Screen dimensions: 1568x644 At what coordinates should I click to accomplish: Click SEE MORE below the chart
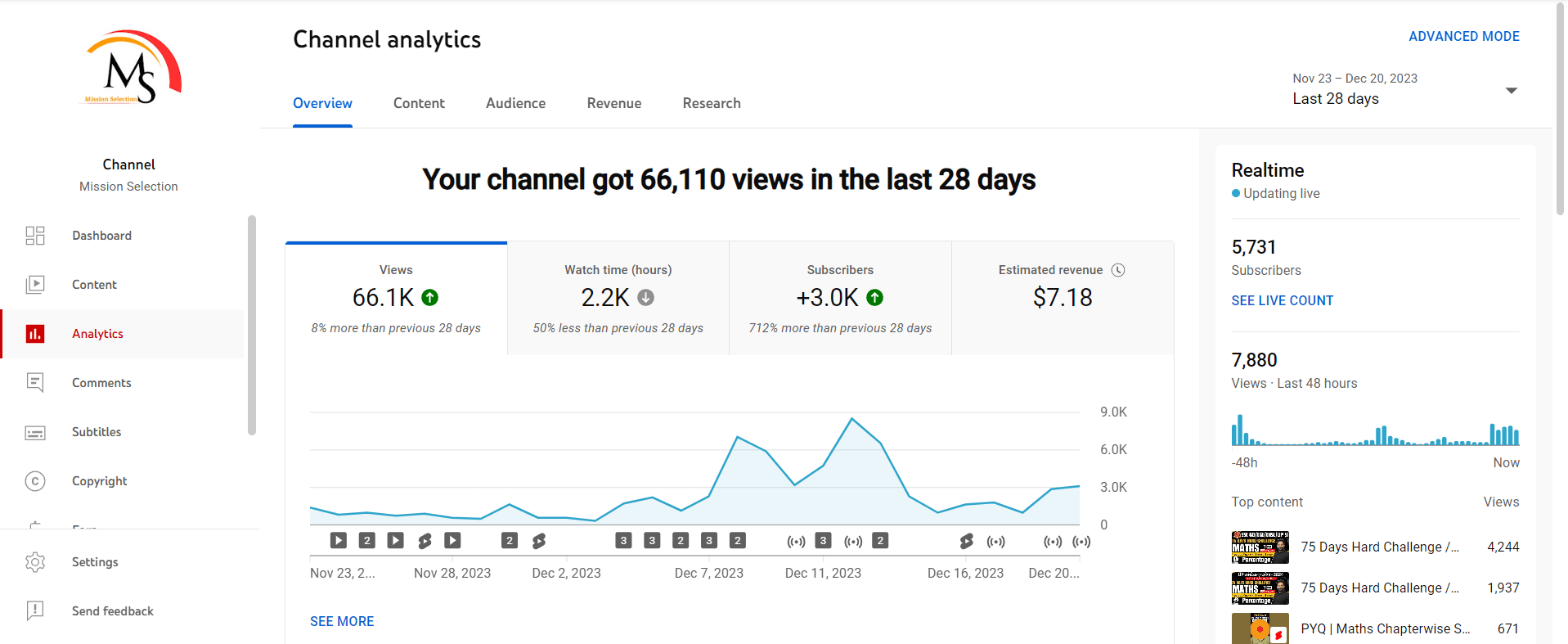[342, 621]
